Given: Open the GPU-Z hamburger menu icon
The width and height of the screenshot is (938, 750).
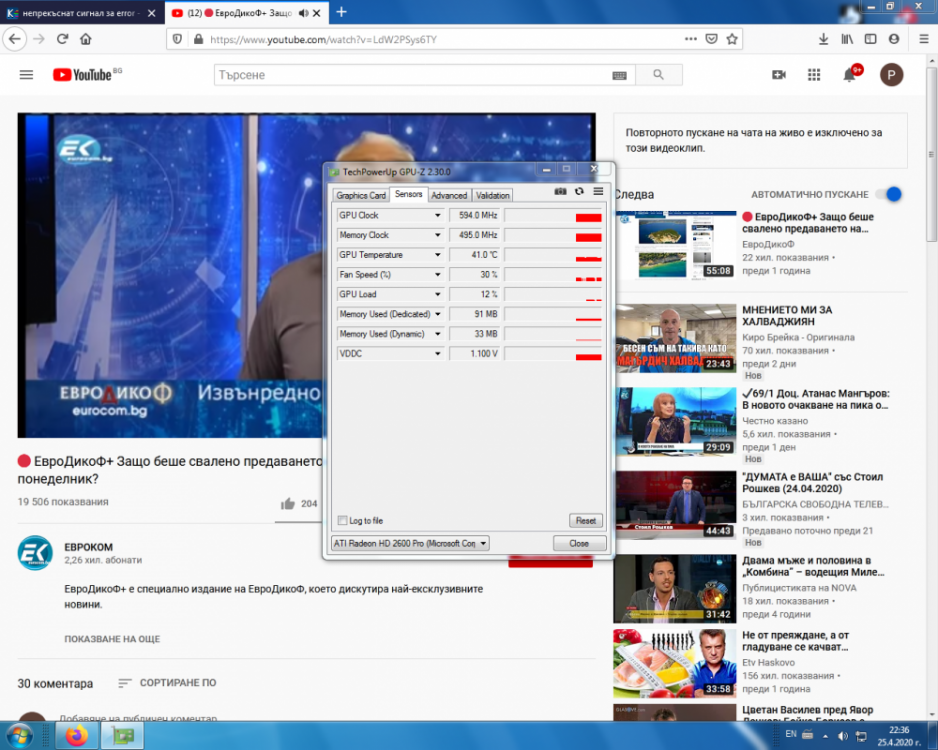Looking at the screenshot, I should pyautogui.click(x=598, y=191).
